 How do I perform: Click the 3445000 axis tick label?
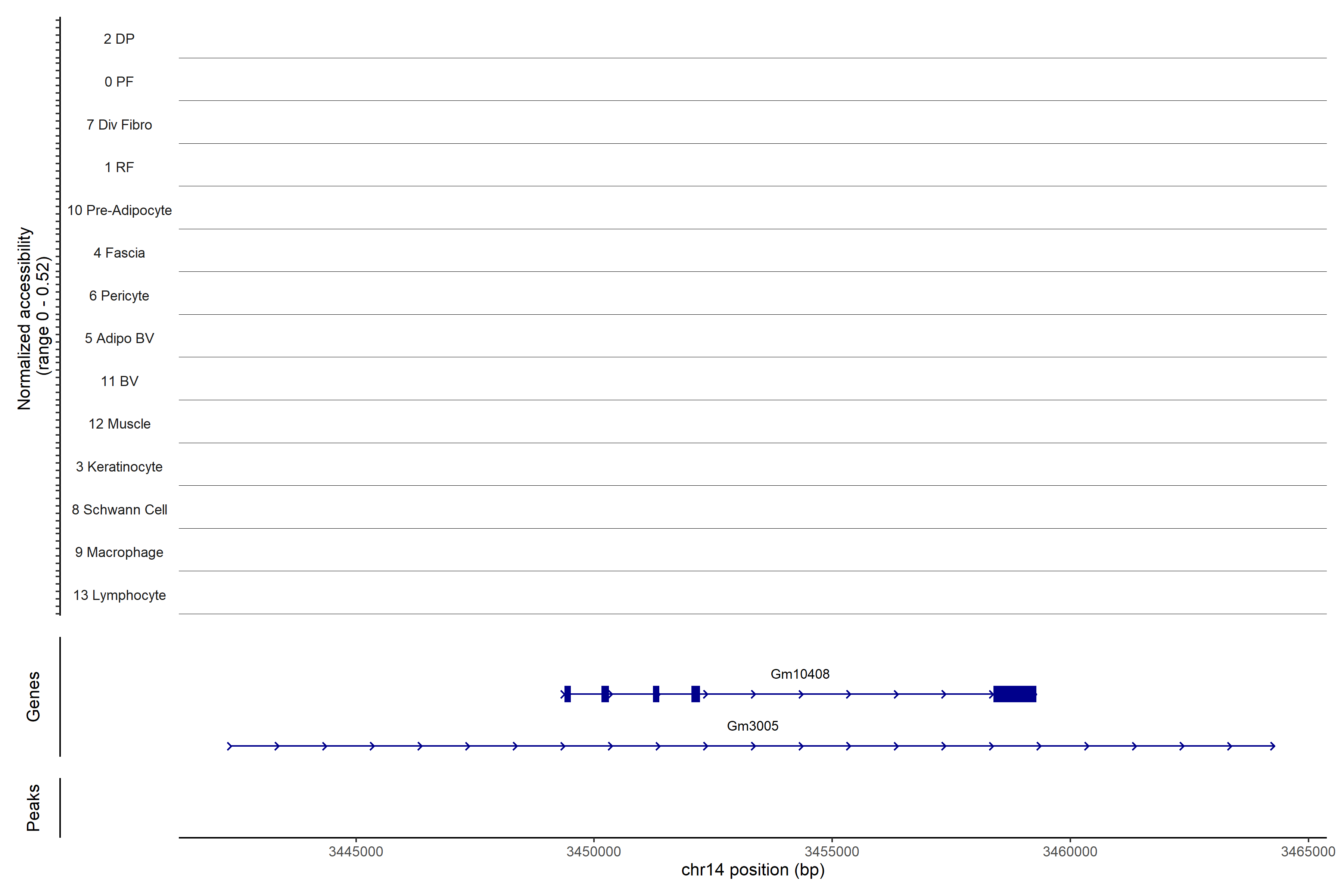point(355,852)
